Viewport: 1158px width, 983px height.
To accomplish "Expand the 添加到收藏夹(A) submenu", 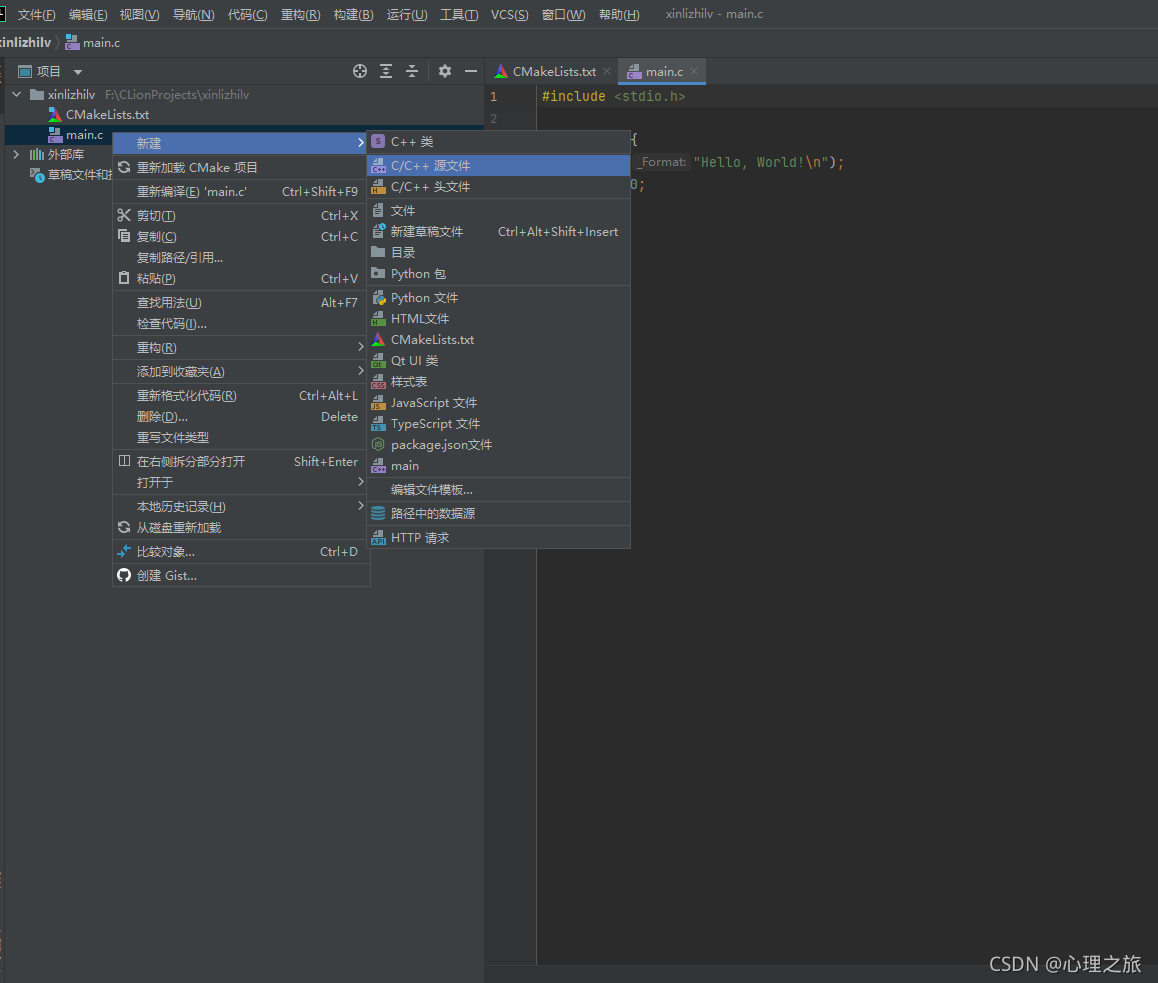I will (x=240, y=371).
